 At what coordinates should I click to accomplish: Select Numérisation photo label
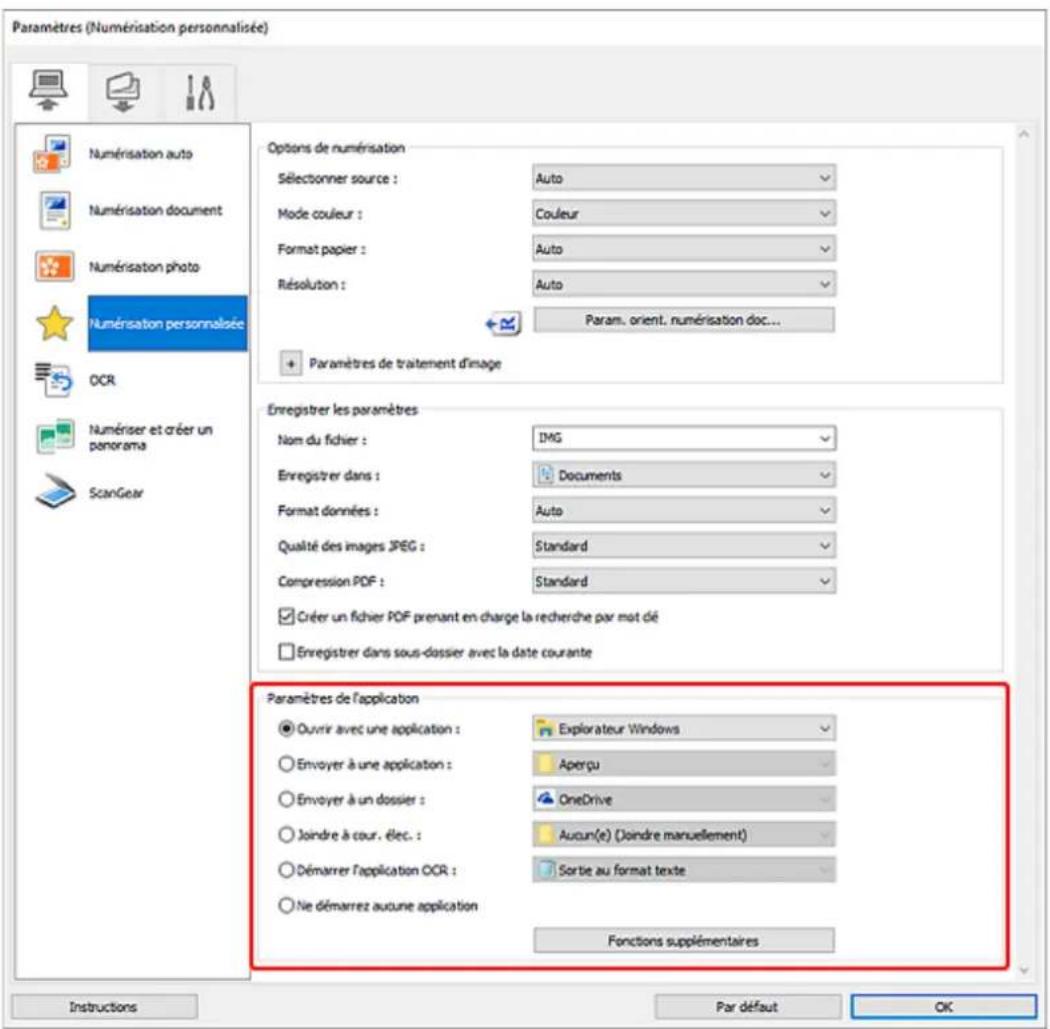click(144, 266)
